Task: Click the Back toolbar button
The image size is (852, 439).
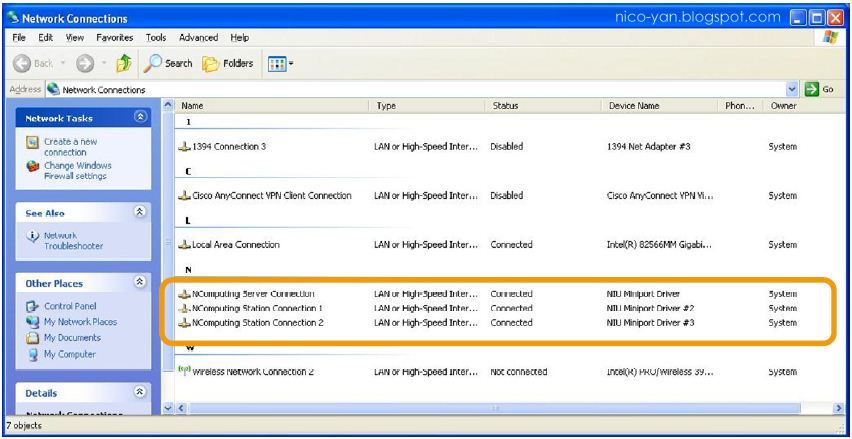Action: tap(34, 64)
